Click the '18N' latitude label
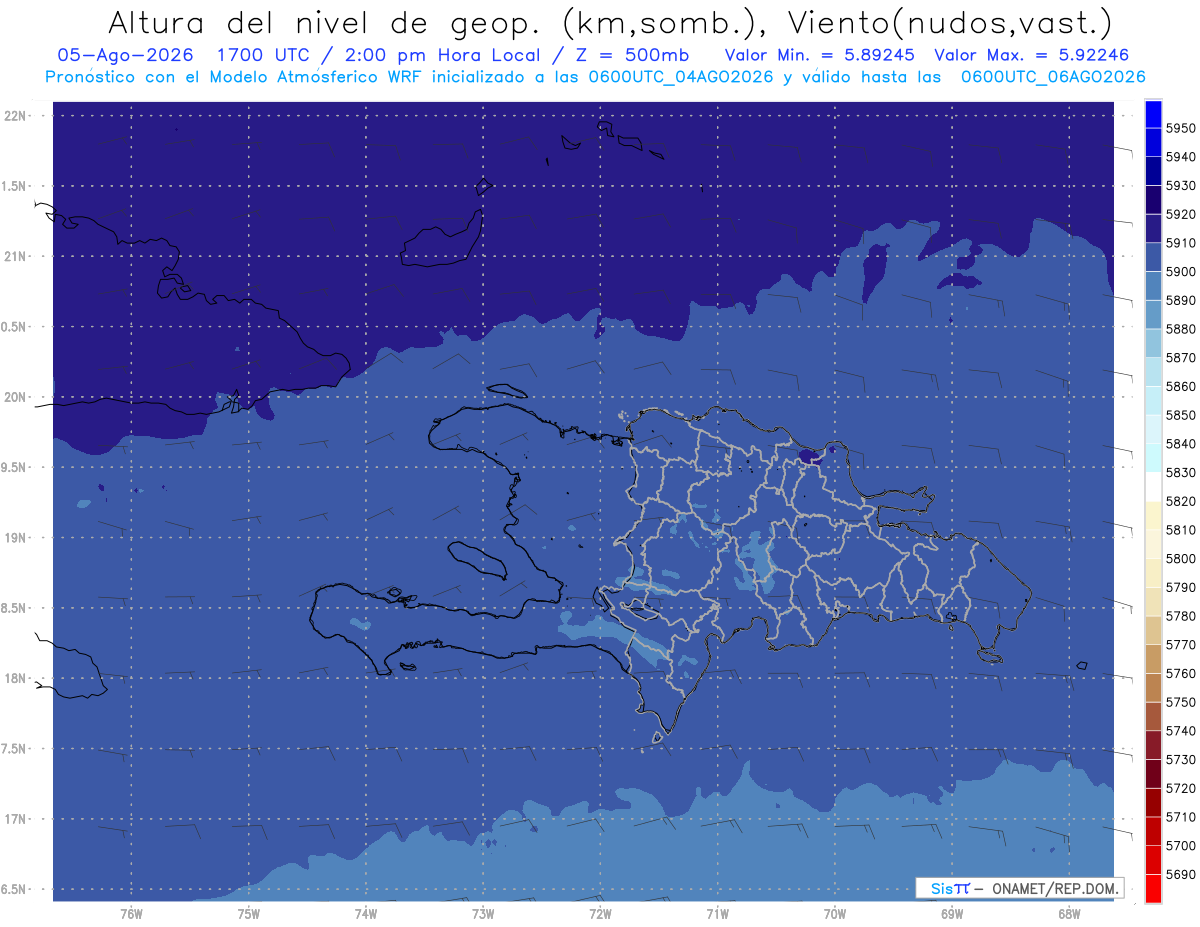 click(x=15, y=679)
